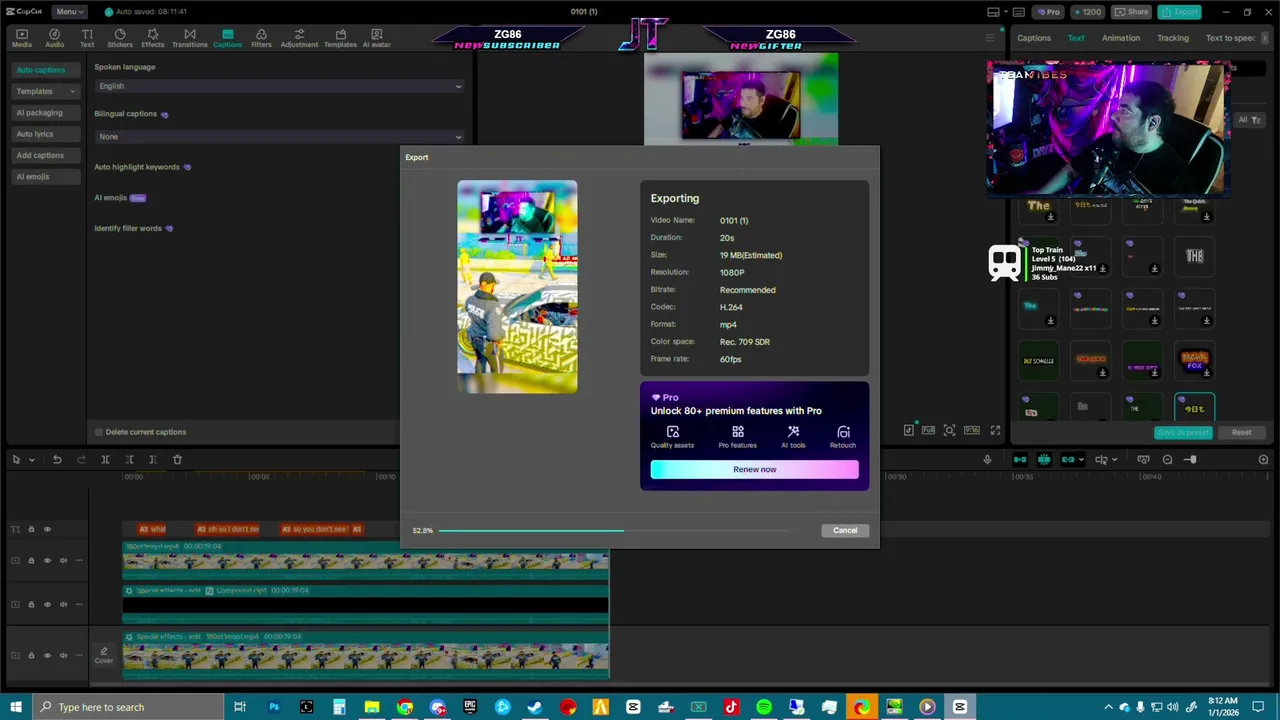Open the Media panel in top toolbar
Viewport: 1280px width, 720px height.
click(21, 38)
